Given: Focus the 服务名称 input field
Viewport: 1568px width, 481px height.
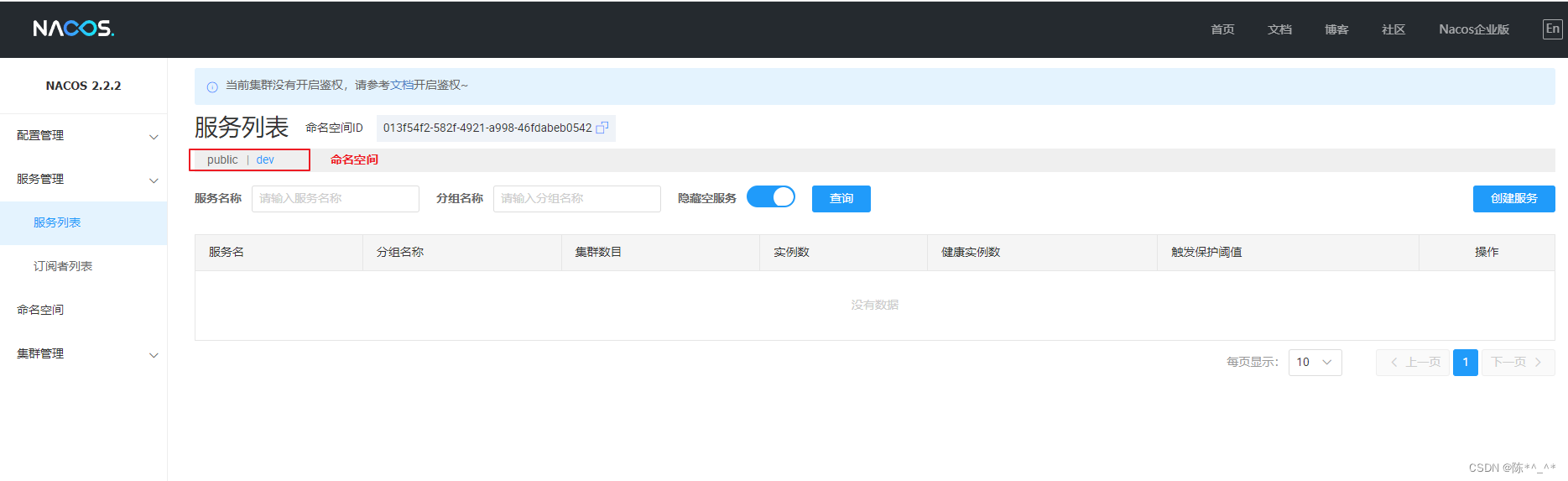Looking at the screenshot, I should 336,199.
